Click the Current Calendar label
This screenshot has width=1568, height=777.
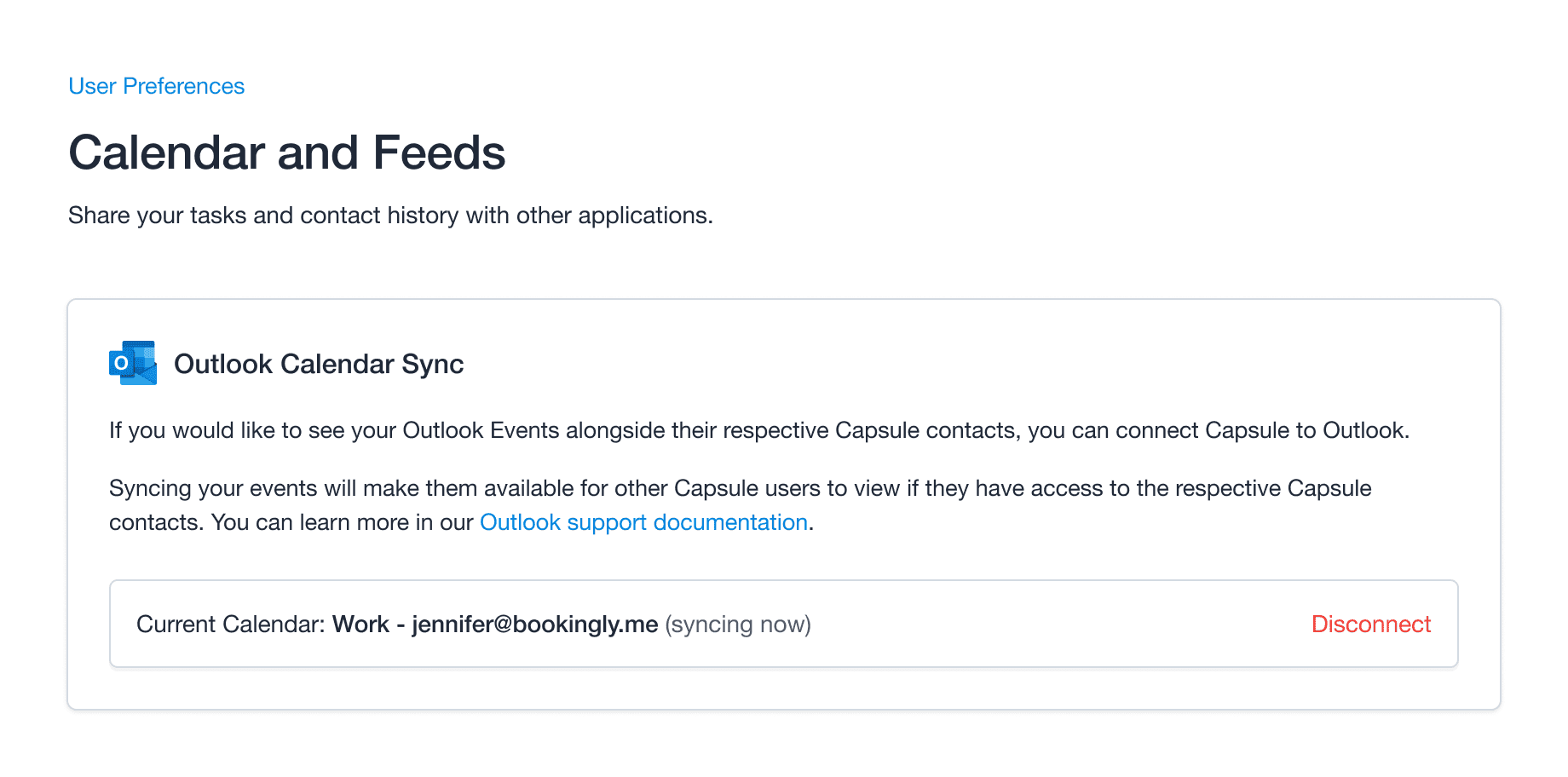pos(231,624)
